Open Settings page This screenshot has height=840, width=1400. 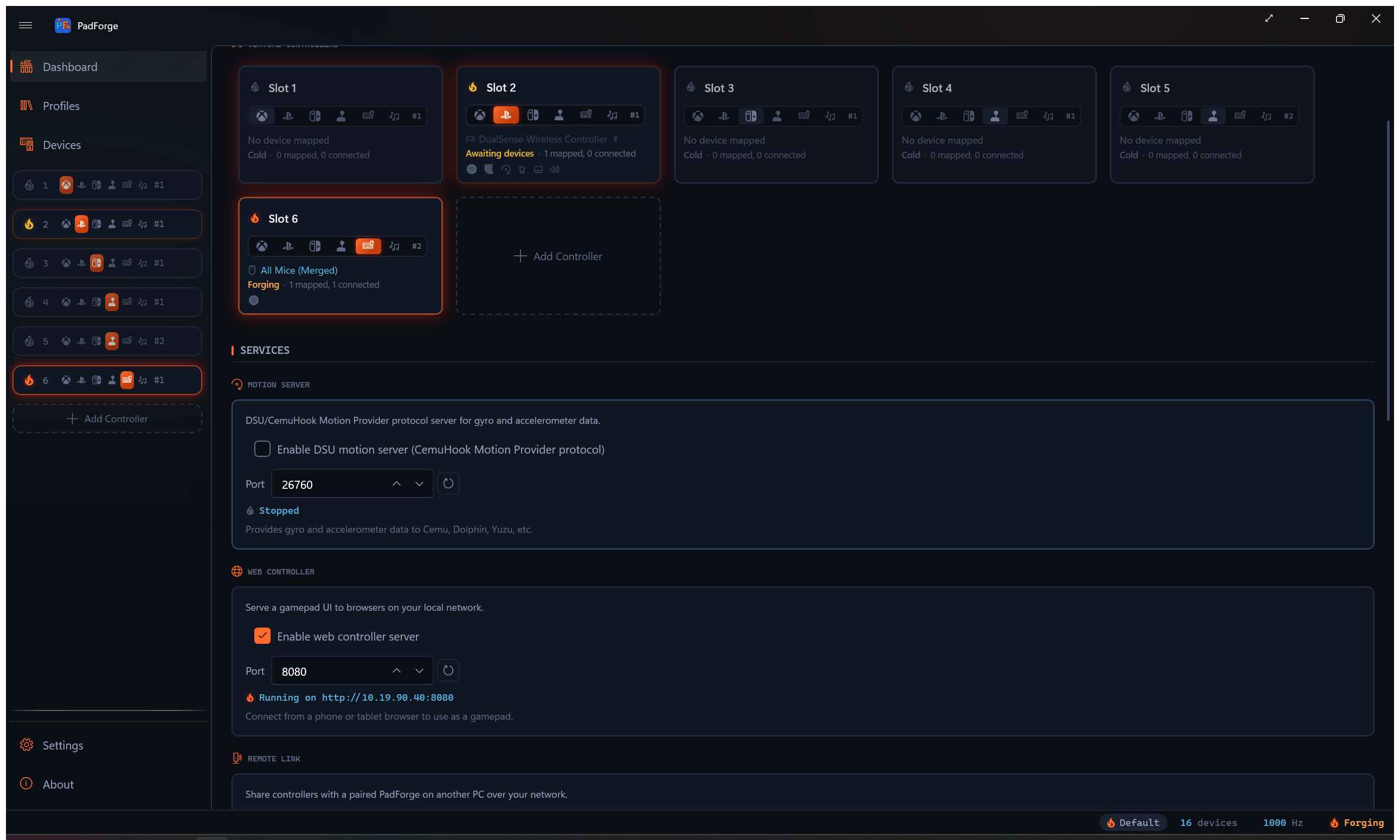108,745
